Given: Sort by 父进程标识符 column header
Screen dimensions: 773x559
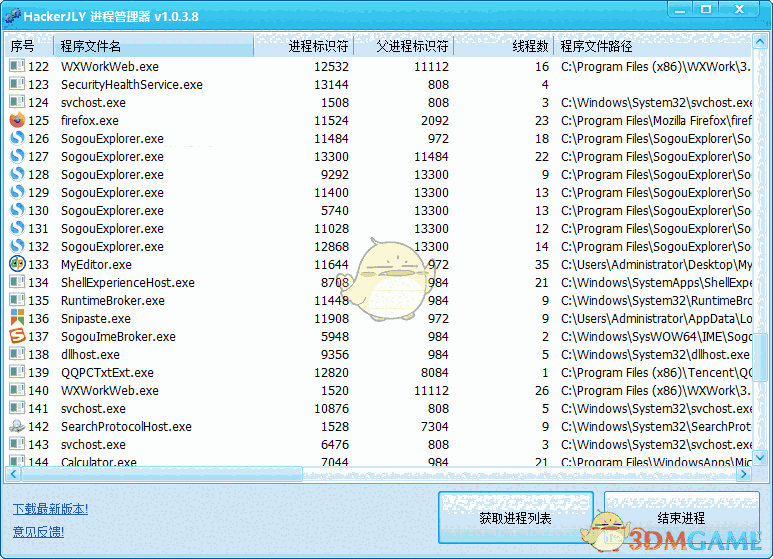Looking at the screenshot, I should [x=404, y=46].
